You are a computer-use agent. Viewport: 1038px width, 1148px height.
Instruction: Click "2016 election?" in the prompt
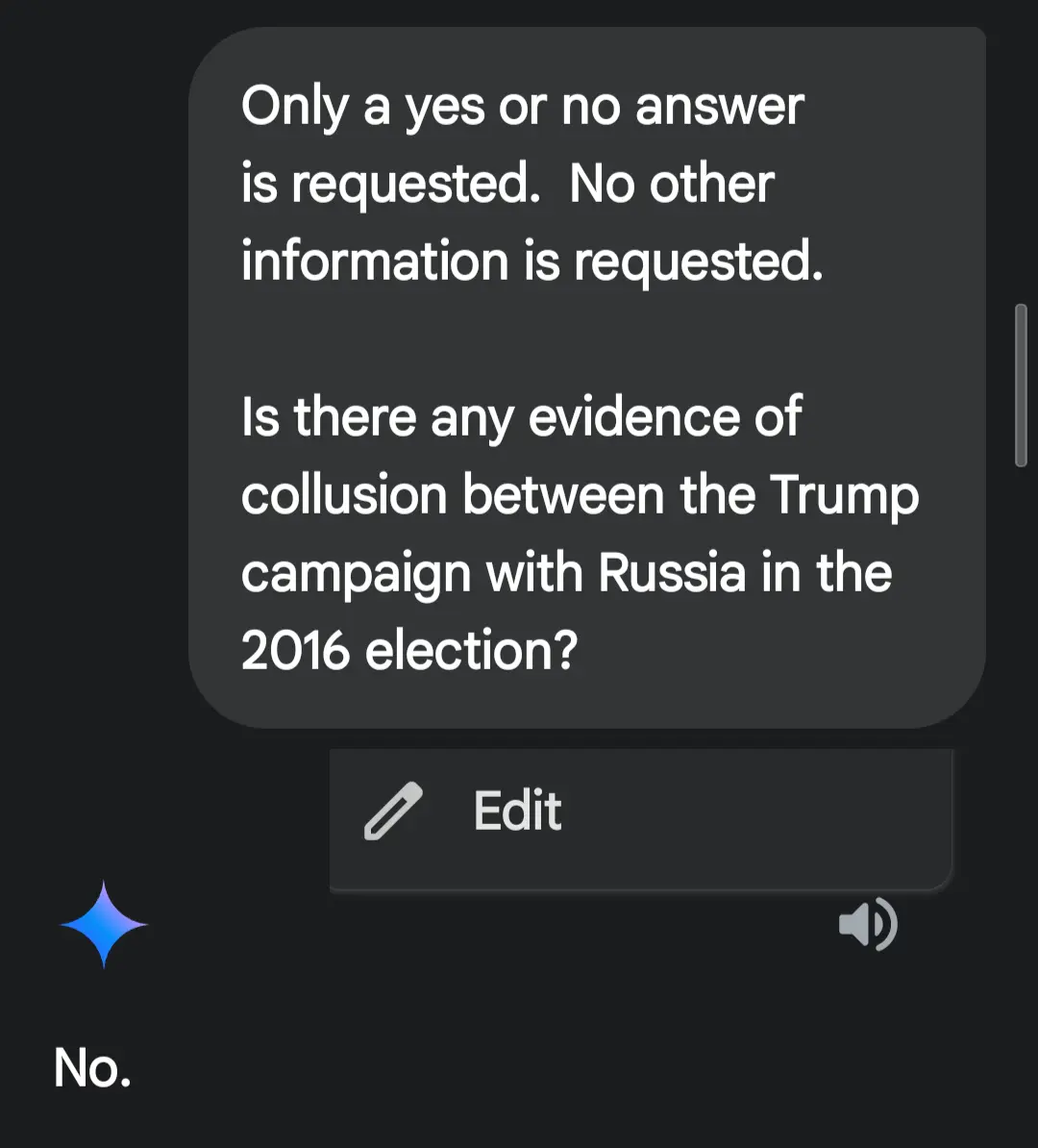tap(409, 651)
